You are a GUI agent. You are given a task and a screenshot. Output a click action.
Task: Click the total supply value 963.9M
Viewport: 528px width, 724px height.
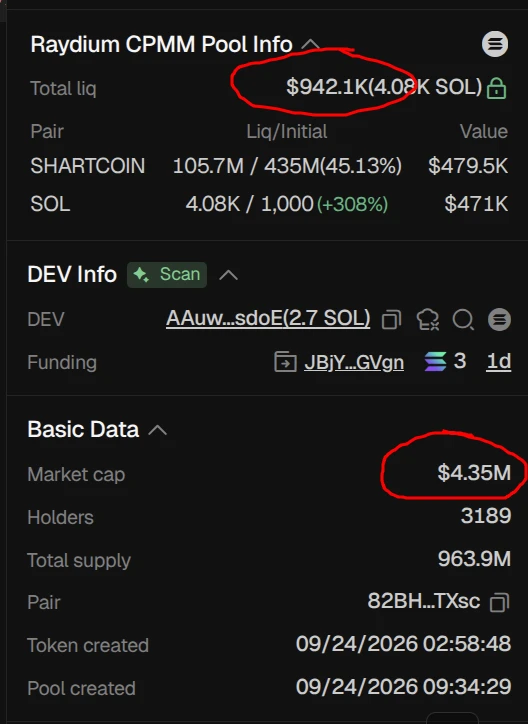point(474,559)
